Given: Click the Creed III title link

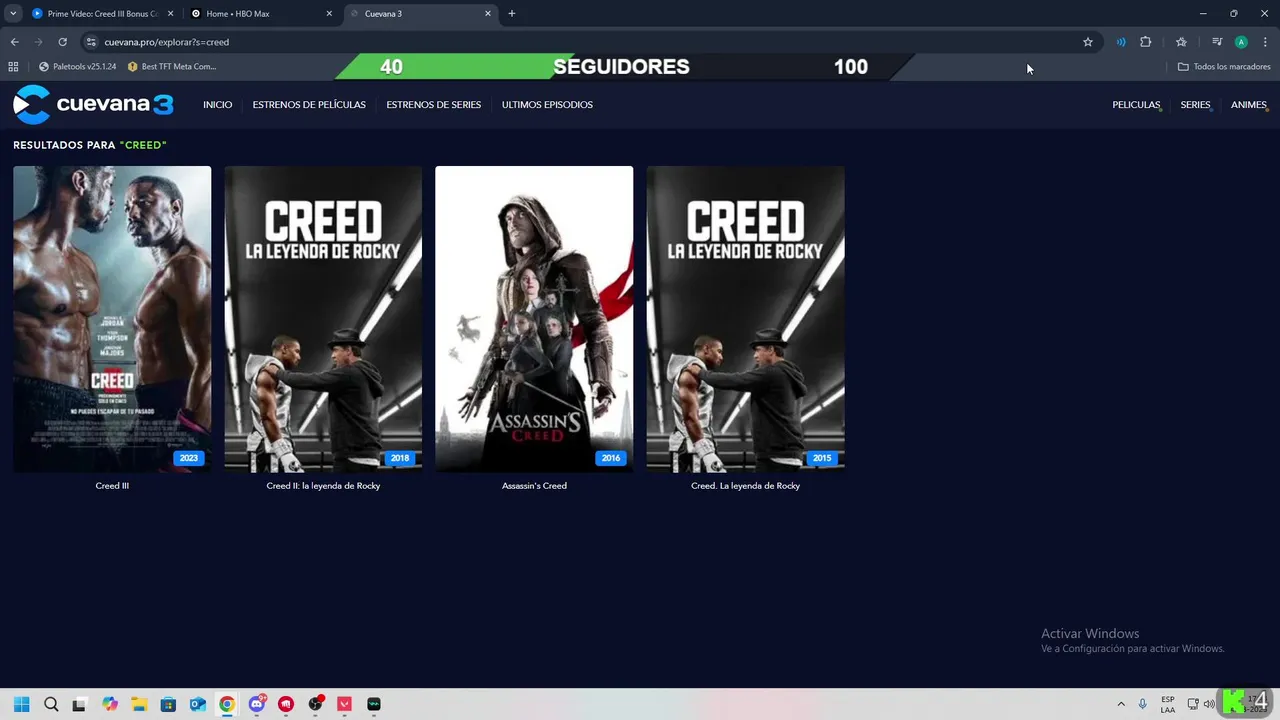Looking at the screenshot, I should coord(112,486).
